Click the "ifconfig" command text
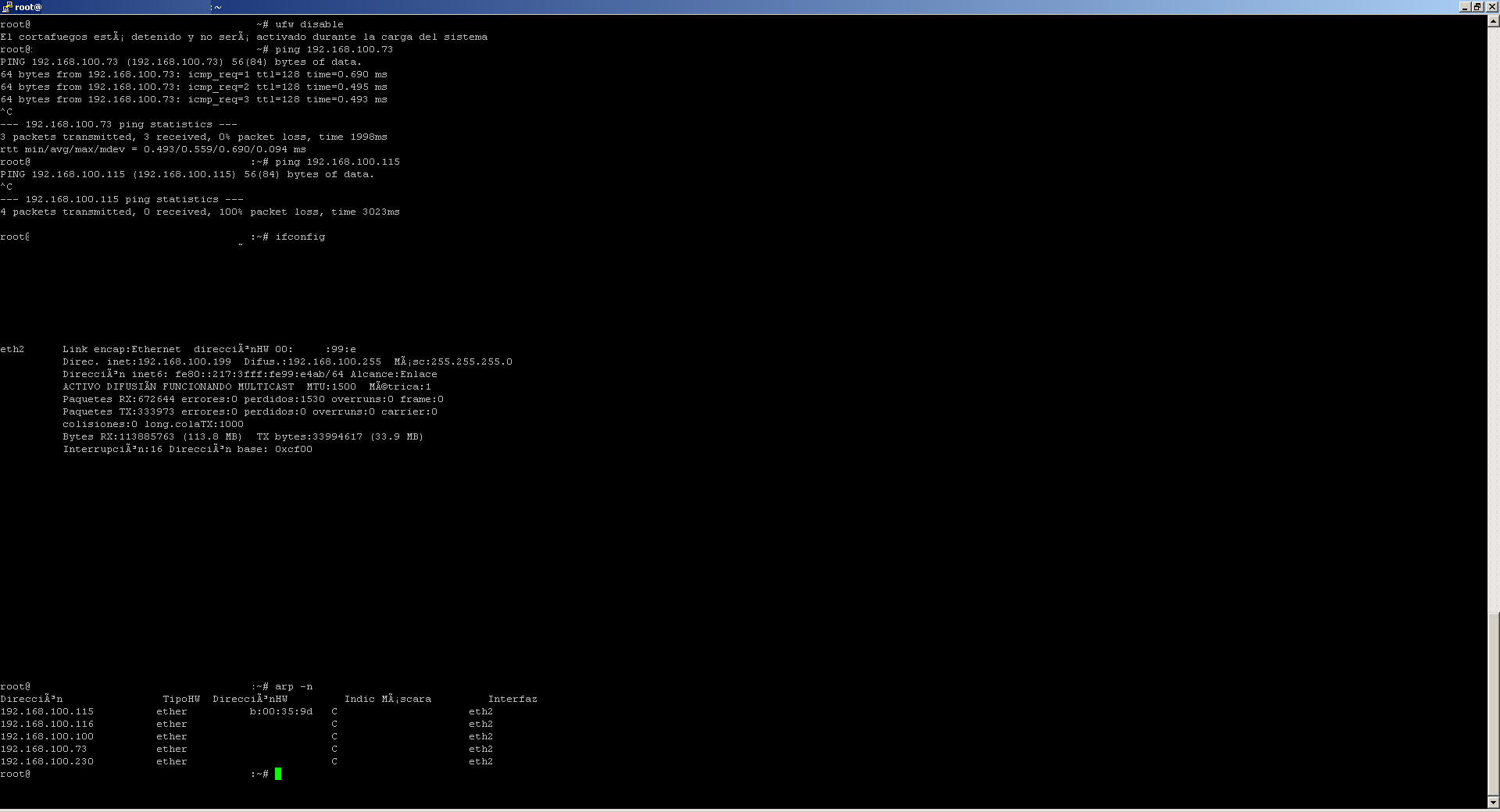 (x=300, y=237)
